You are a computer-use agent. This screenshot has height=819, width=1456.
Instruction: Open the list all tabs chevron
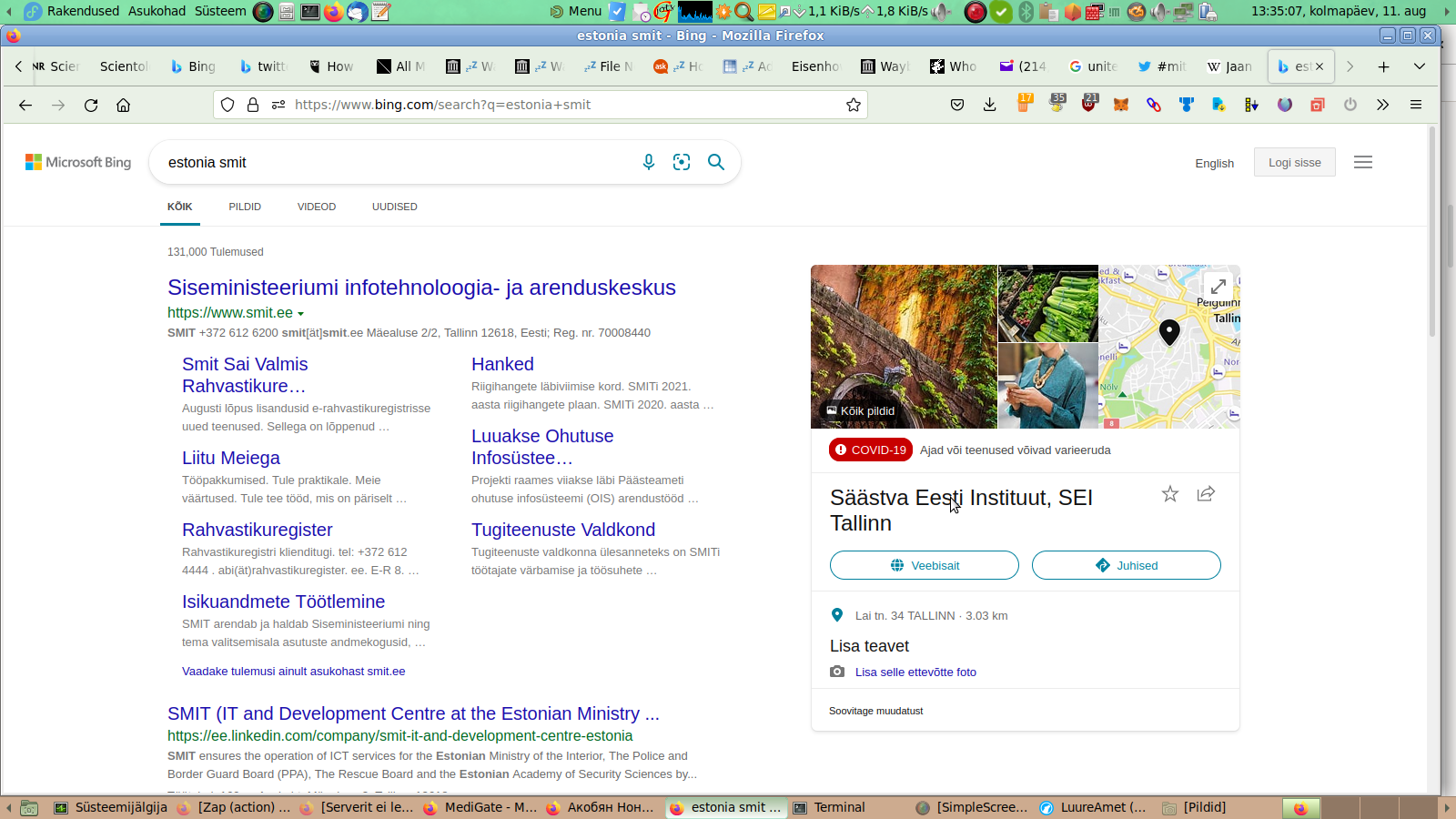coord(1419,66)
